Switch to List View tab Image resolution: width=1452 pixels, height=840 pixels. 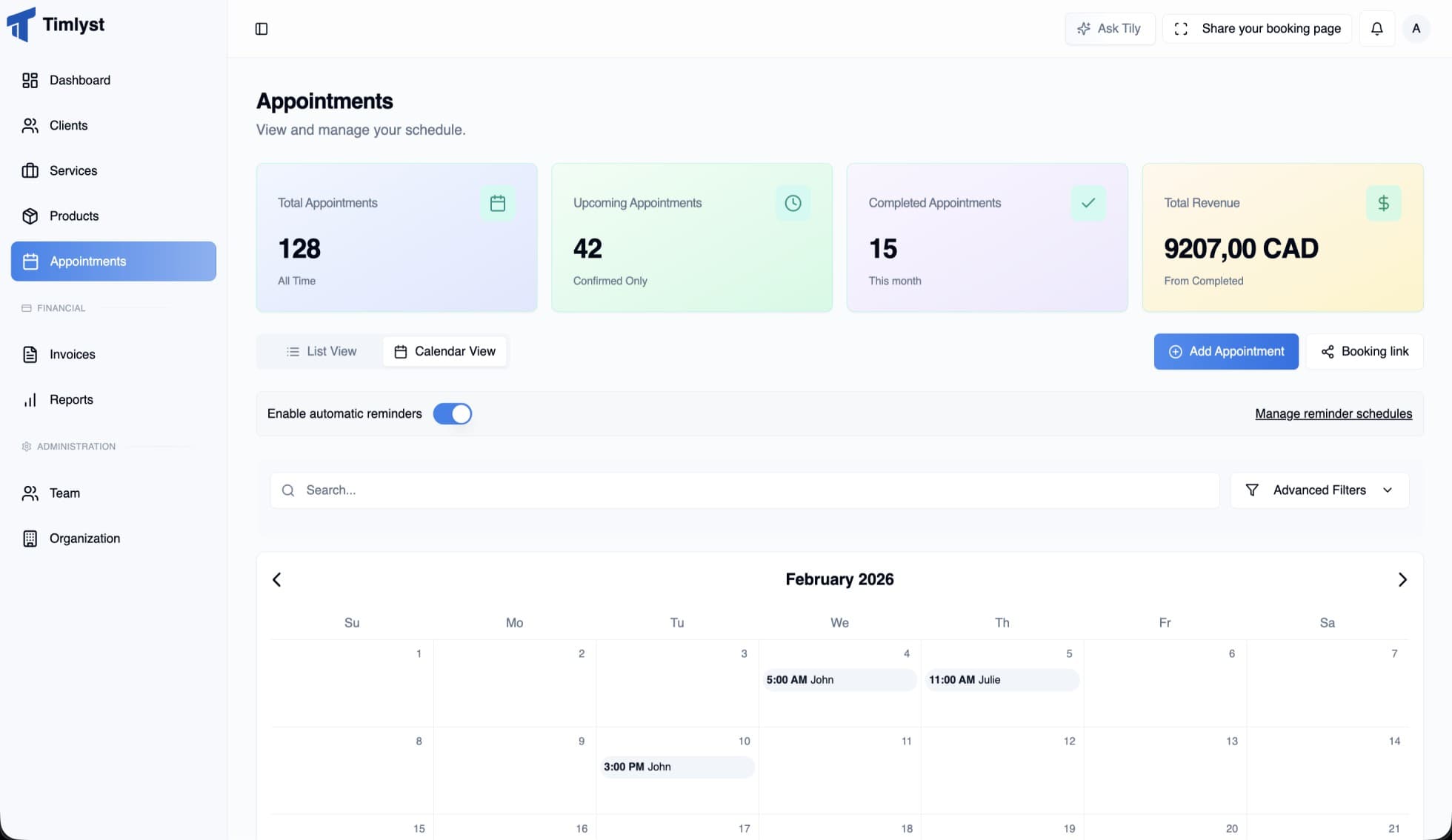click(x=322, y=351)
